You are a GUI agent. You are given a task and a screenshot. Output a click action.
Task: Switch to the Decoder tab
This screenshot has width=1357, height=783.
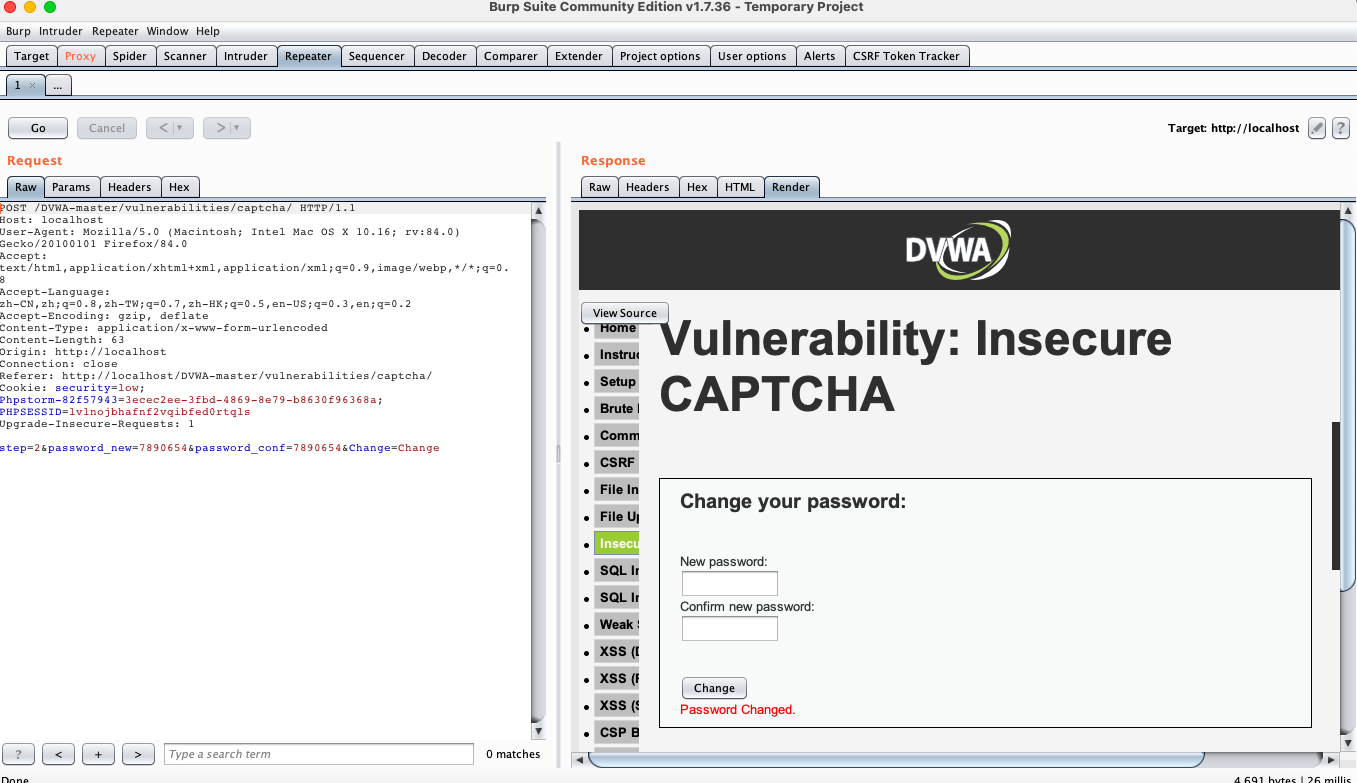(x=445, y=56)
